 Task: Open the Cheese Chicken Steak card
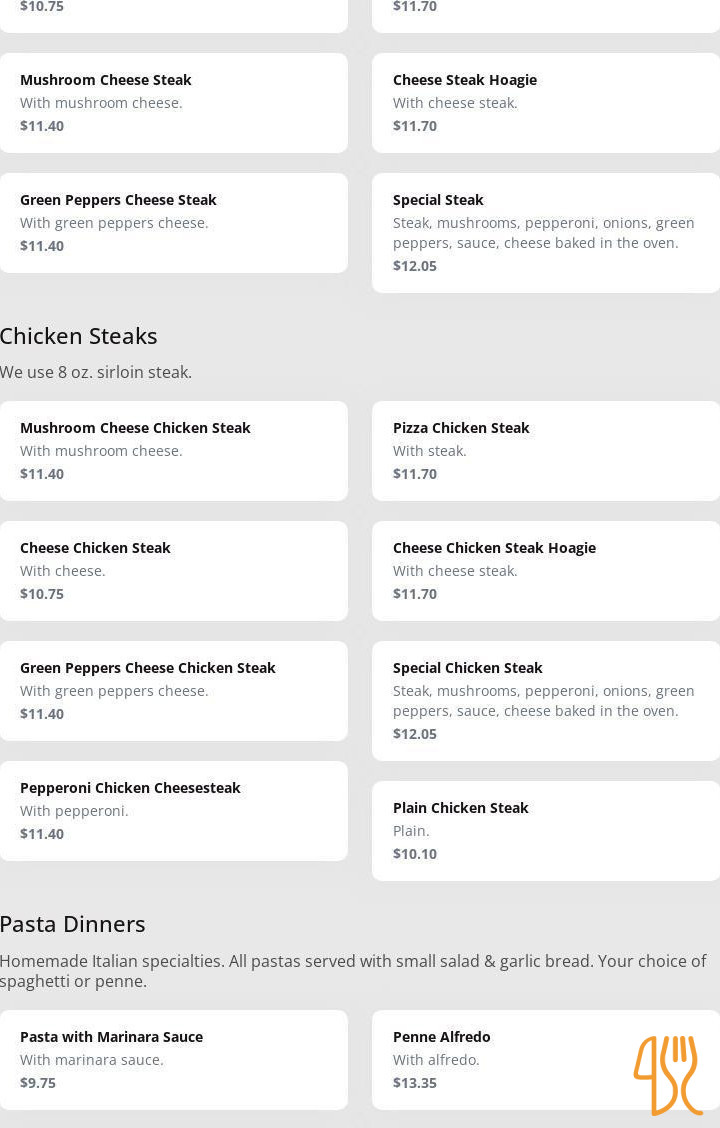[x=173, y=571]
